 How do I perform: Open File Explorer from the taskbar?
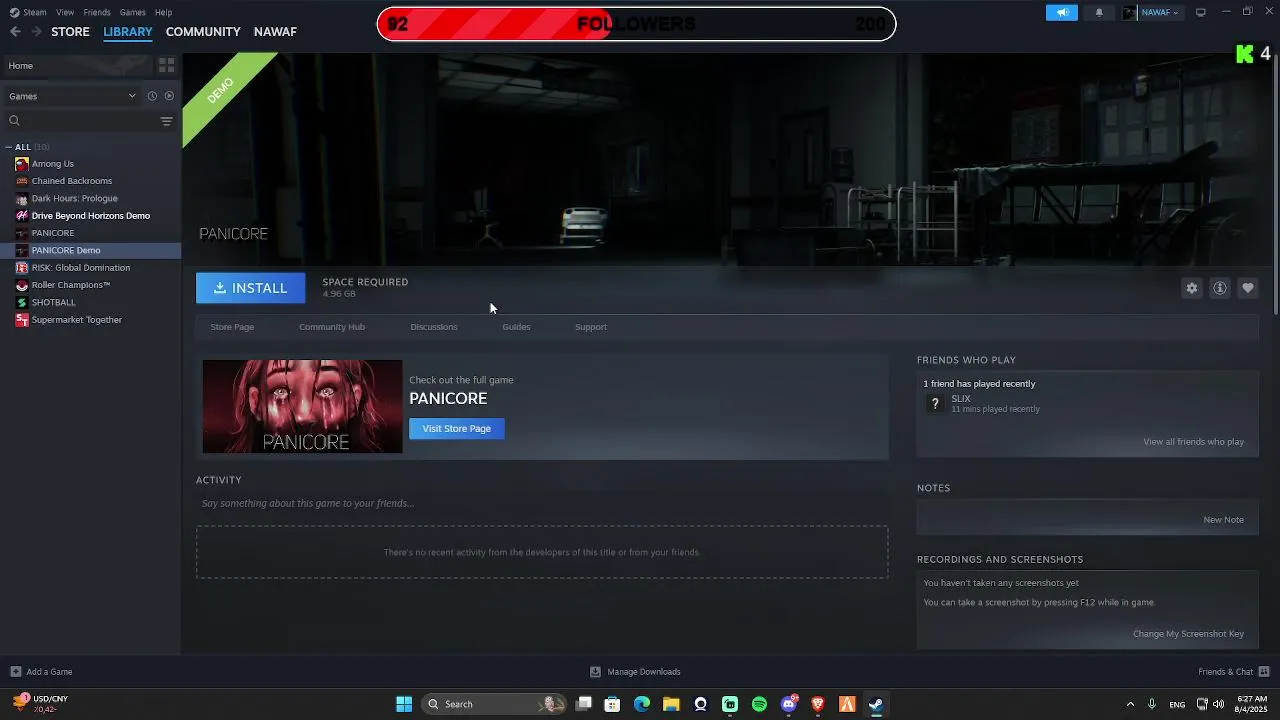coord(671,704)
